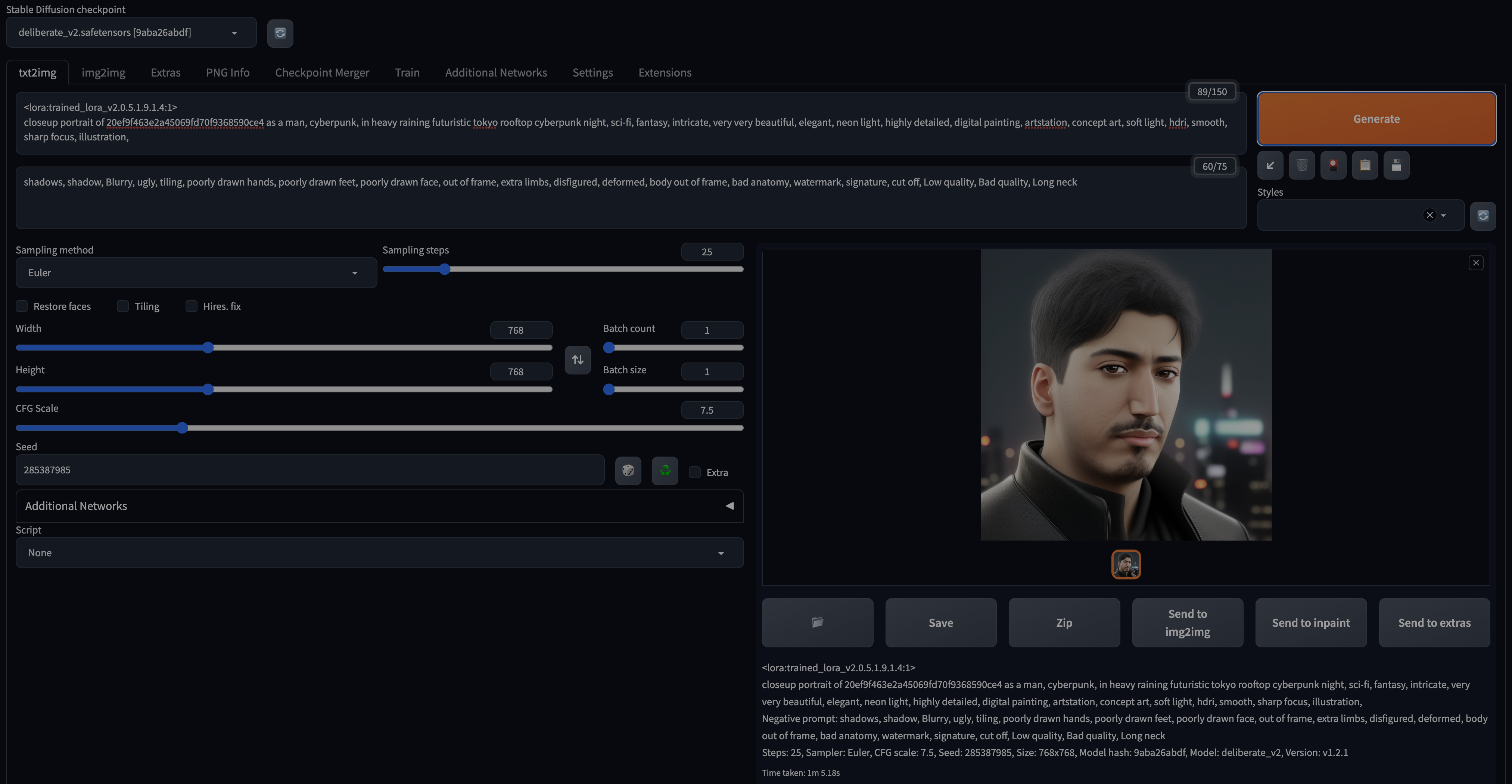
Task: Click the dice randomize seed icon
Action: coord(628,471)
